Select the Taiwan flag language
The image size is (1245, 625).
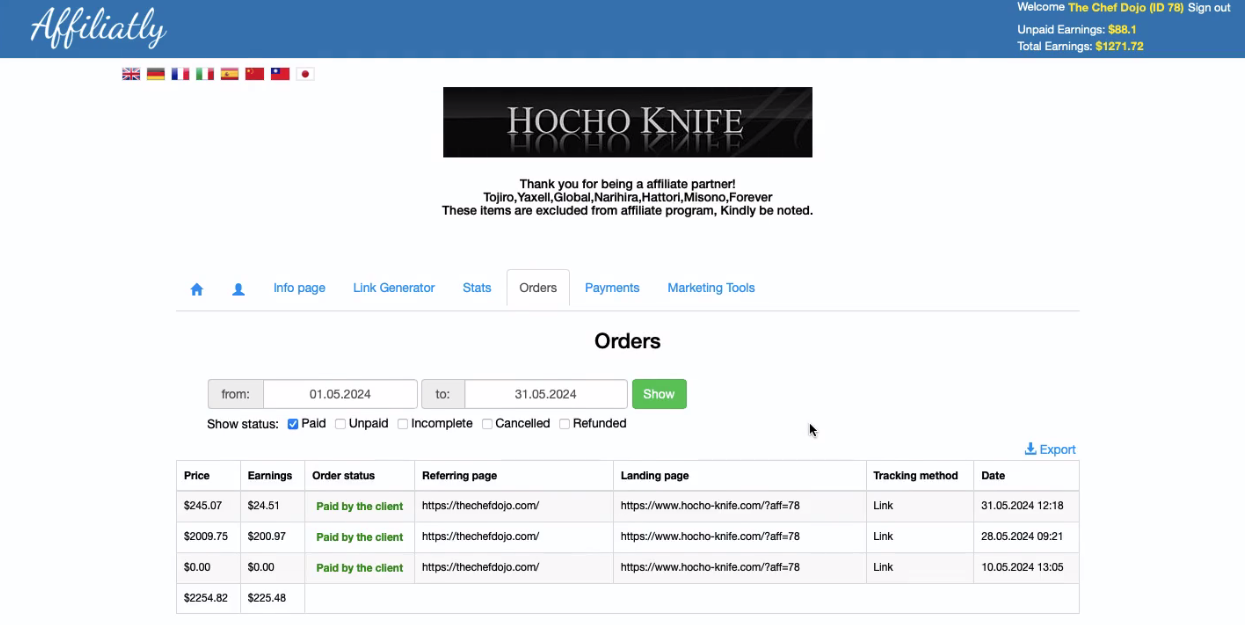tap(280, 74)
